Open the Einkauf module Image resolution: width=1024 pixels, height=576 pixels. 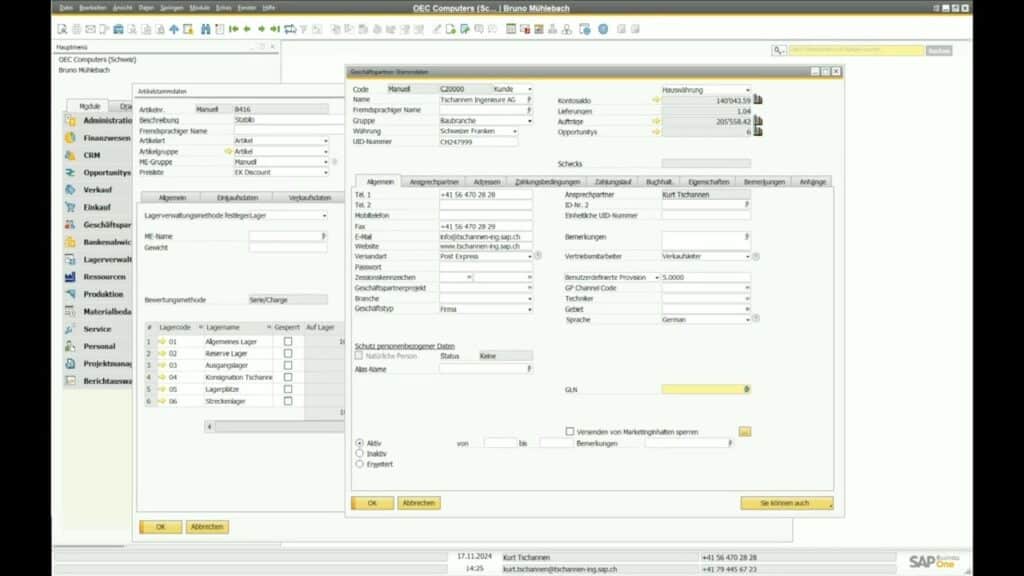point(97,207)
